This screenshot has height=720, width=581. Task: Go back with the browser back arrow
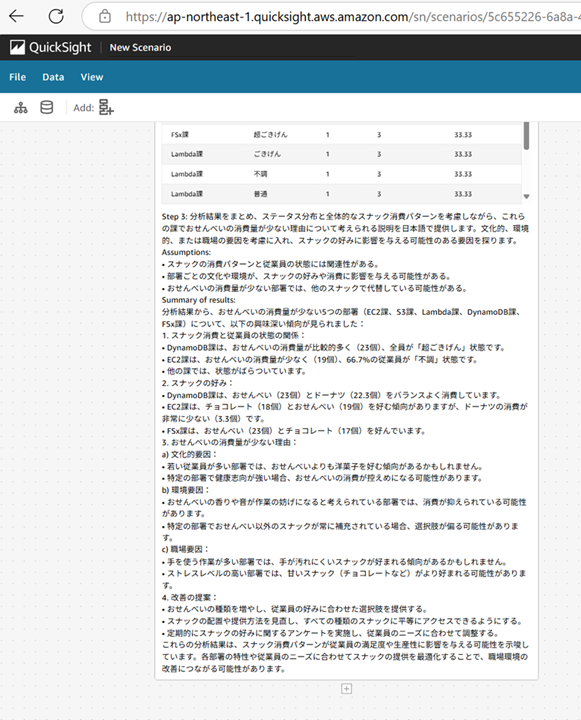click(x=17, y=17)
